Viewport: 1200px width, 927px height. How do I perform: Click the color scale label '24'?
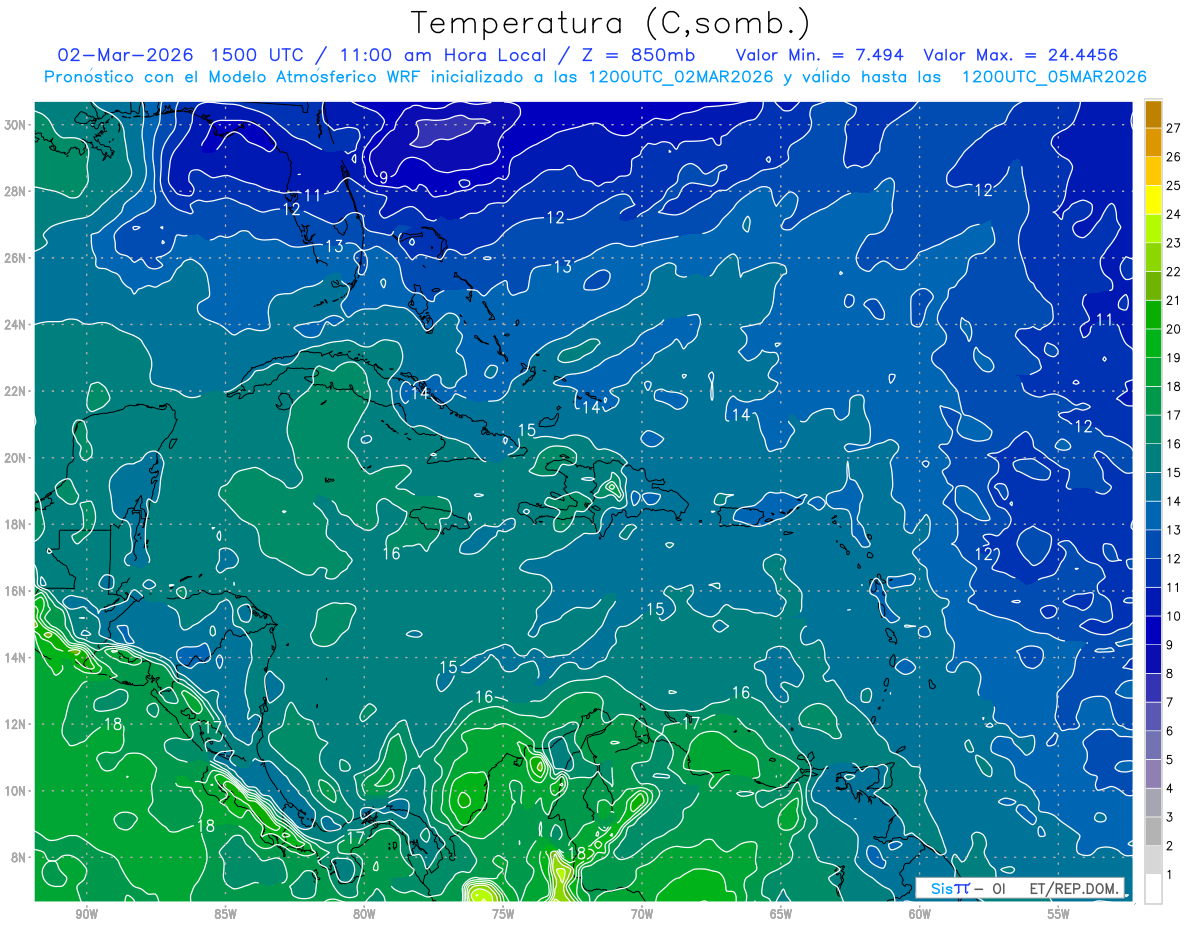click(x=1174, y=214)
